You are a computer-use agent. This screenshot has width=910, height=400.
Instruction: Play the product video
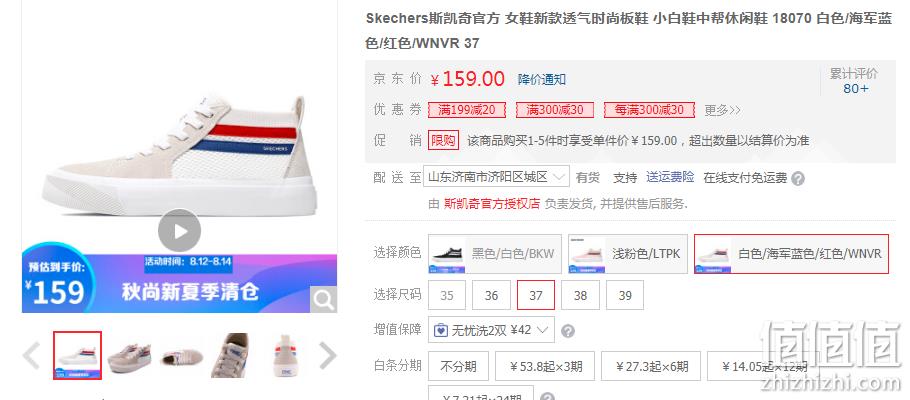pos(179,230)
